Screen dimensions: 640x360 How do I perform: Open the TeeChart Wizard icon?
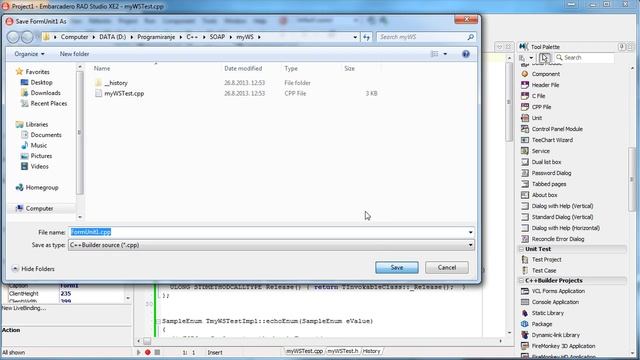click(525, 140)
